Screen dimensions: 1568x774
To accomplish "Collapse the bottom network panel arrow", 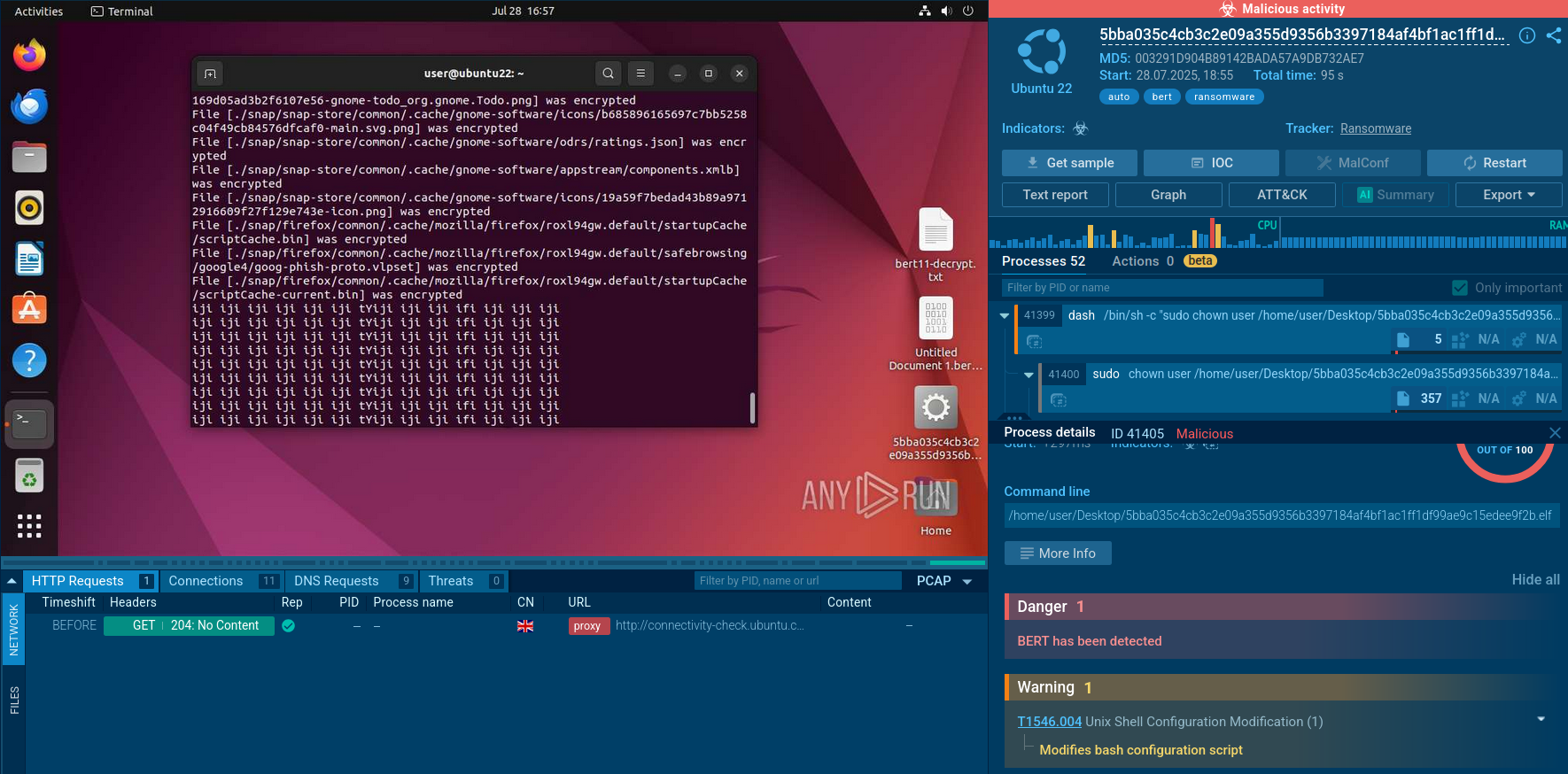I will click(x=12, y=581).
